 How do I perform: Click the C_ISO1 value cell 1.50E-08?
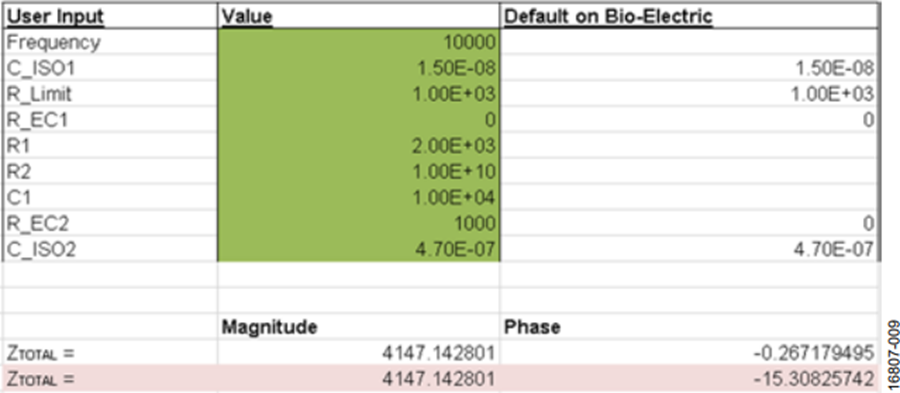(359, 68)
